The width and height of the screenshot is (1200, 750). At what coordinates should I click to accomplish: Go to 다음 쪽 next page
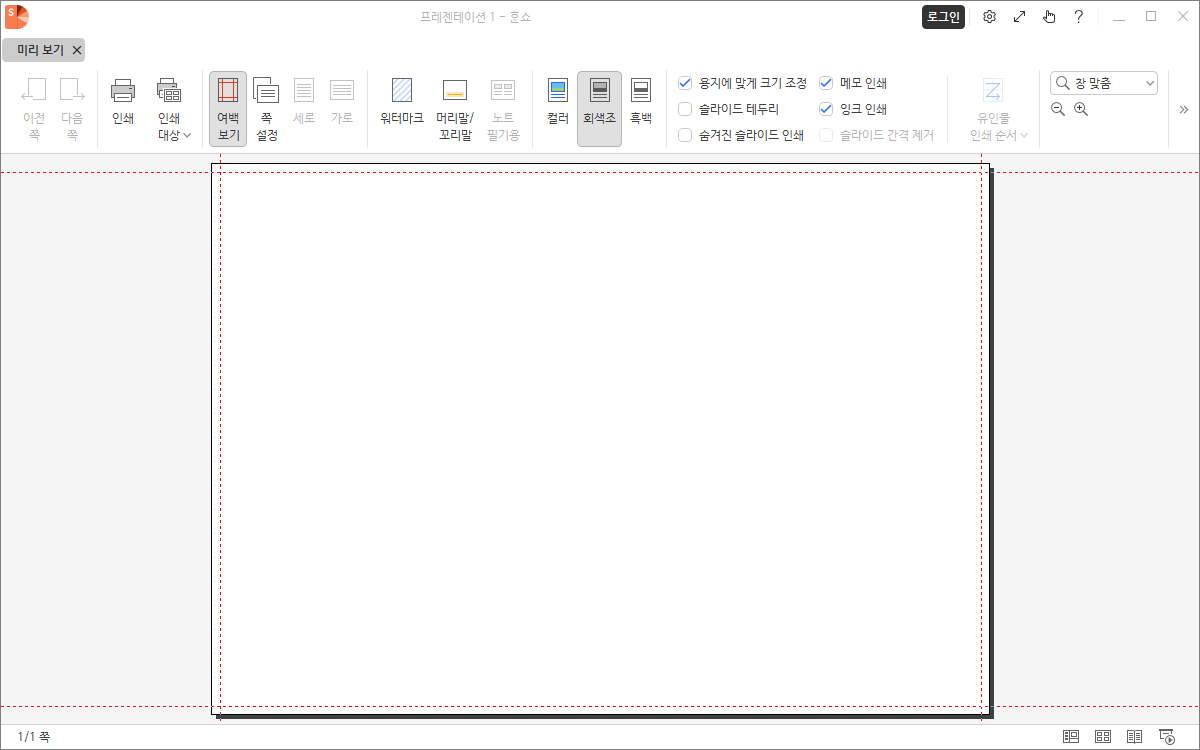click(x=72, y=109)
